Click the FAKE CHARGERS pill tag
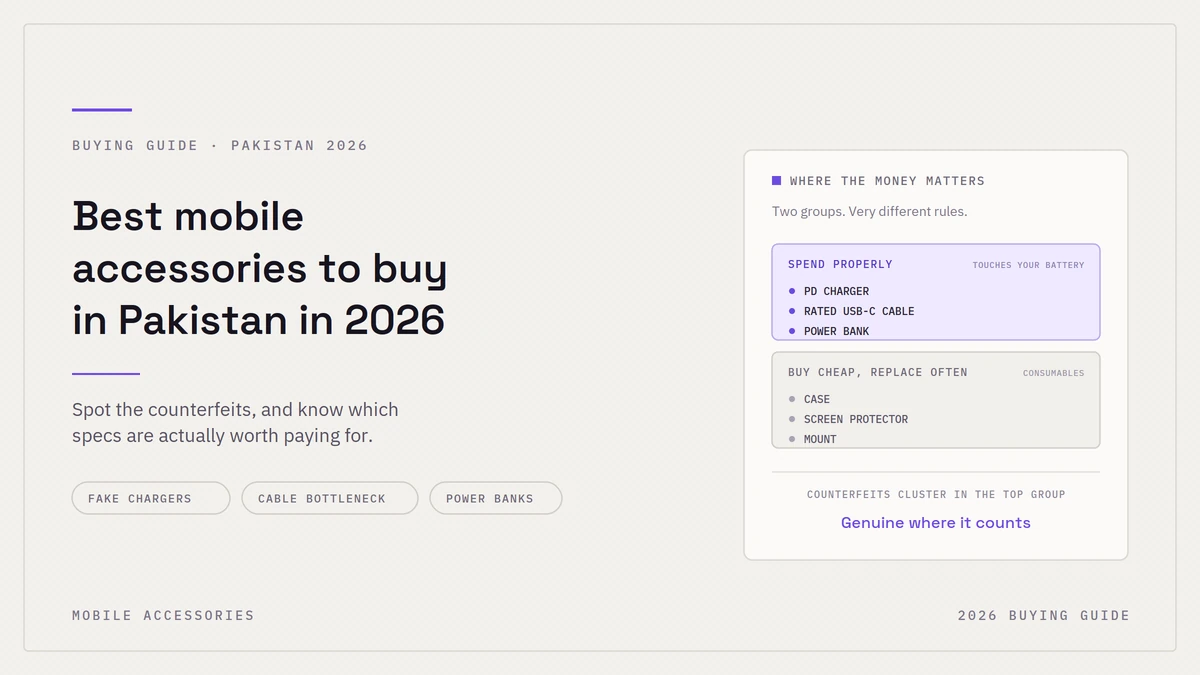Screen dimensions: 1200x675 coord(151,498)
